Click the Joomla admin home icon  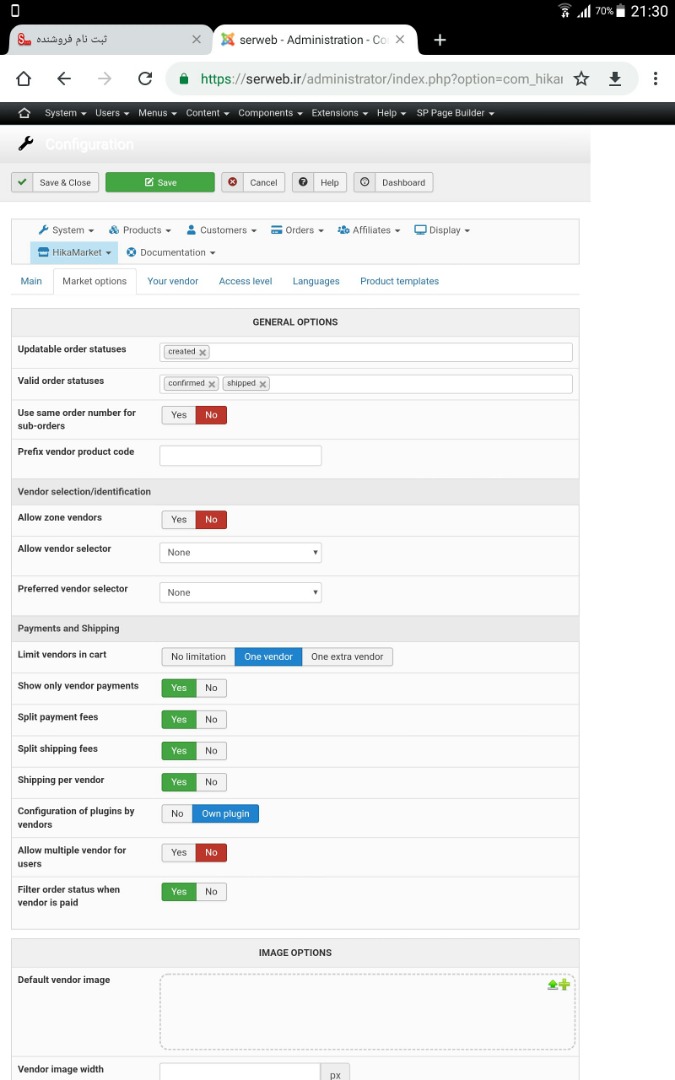point(24,113)
